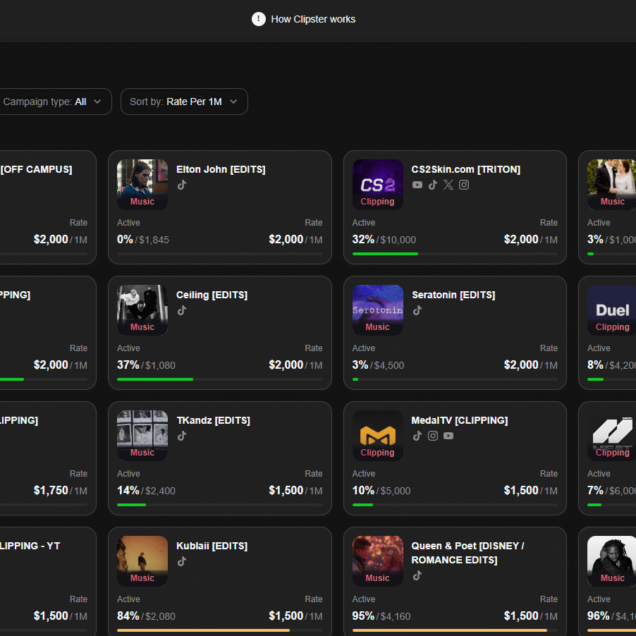636x636 pixels.
Task: Click the 84% /$2,080 value
Action: [146, 616]
